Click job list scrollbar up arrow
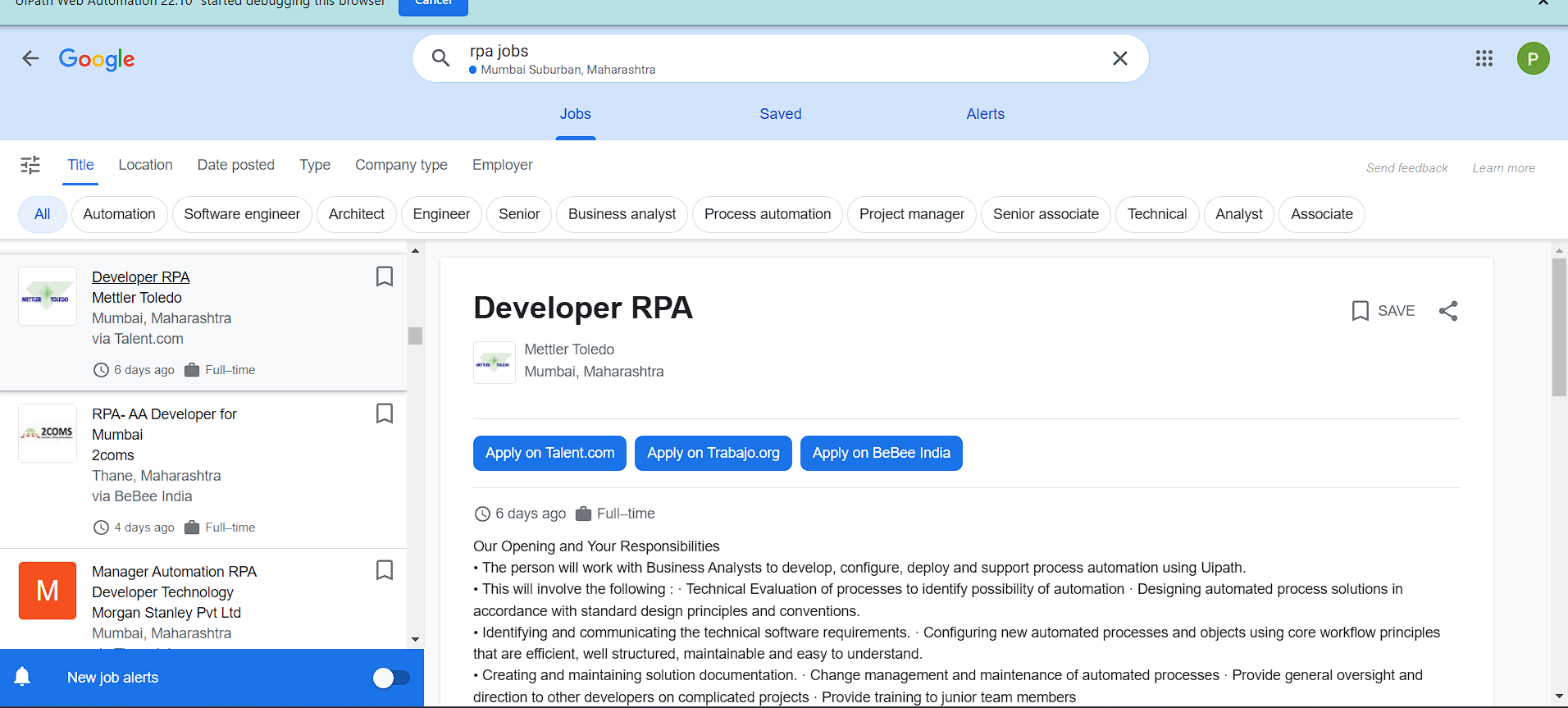Viewport: 1568px width, 708px height. (415, 250)
